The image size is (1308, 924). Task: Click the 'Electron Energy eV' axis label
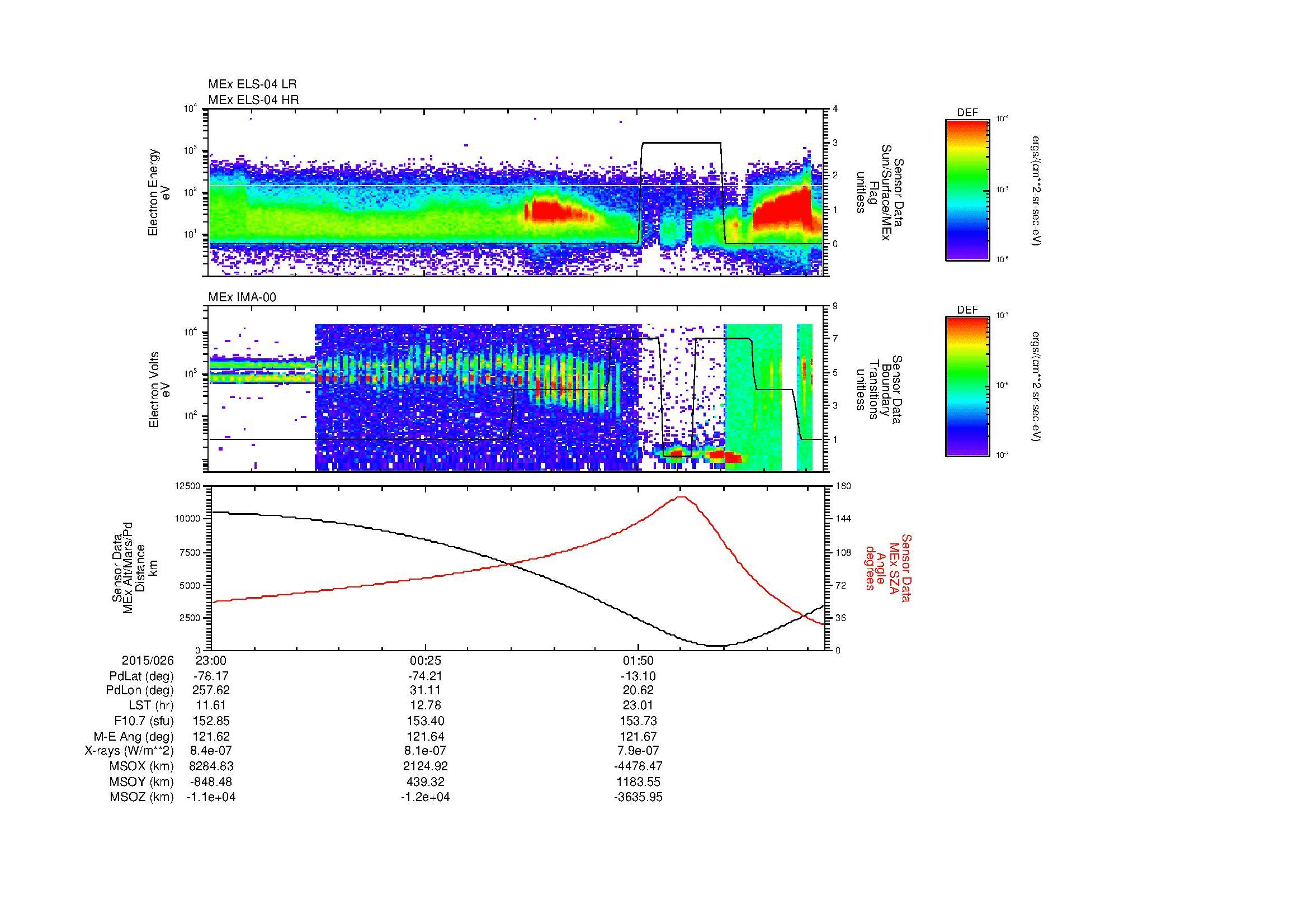[159, 192]
